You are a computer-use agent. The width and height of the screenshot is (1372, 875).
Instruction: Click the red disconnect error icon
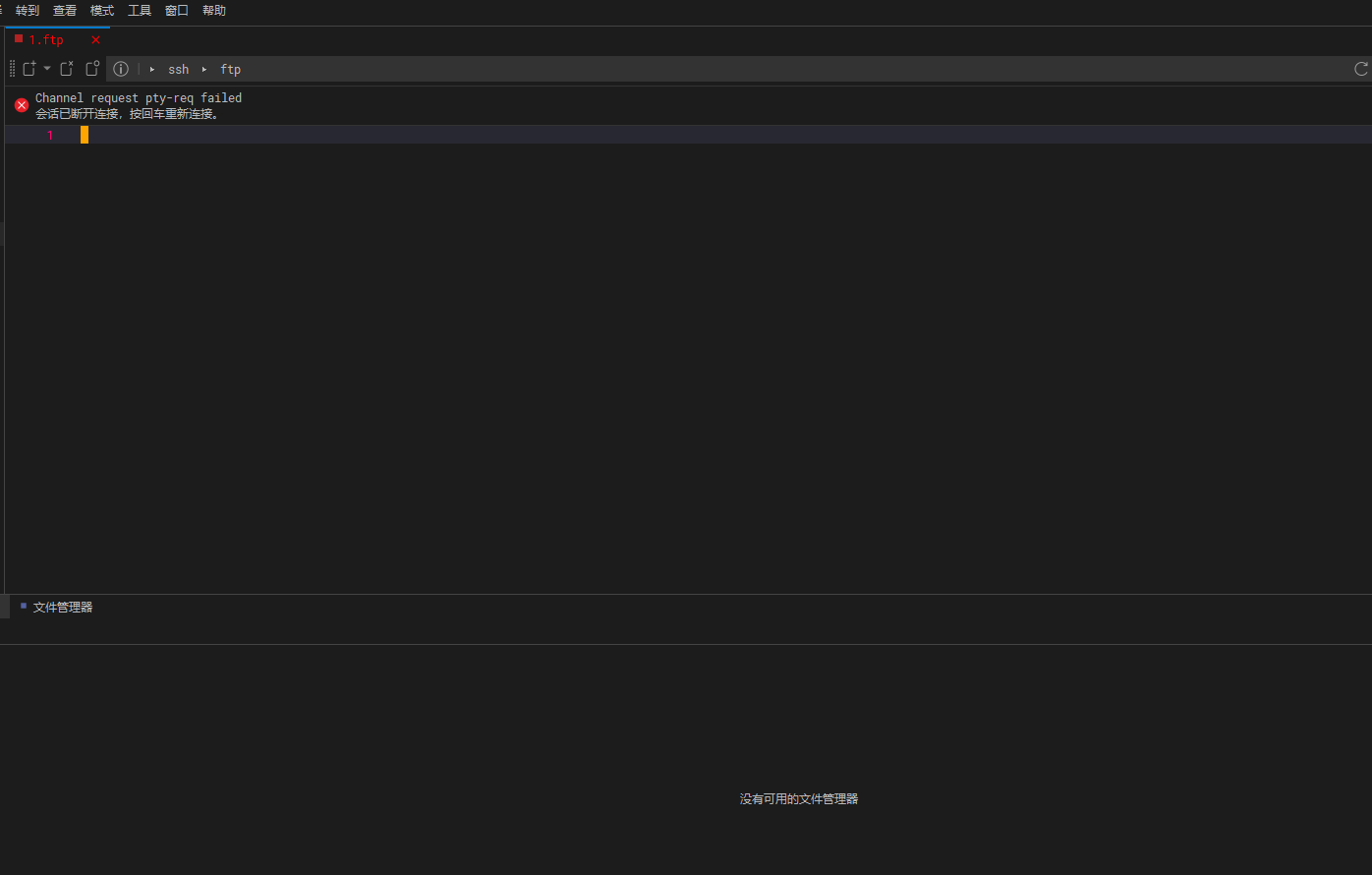click(x=21, y=104)
